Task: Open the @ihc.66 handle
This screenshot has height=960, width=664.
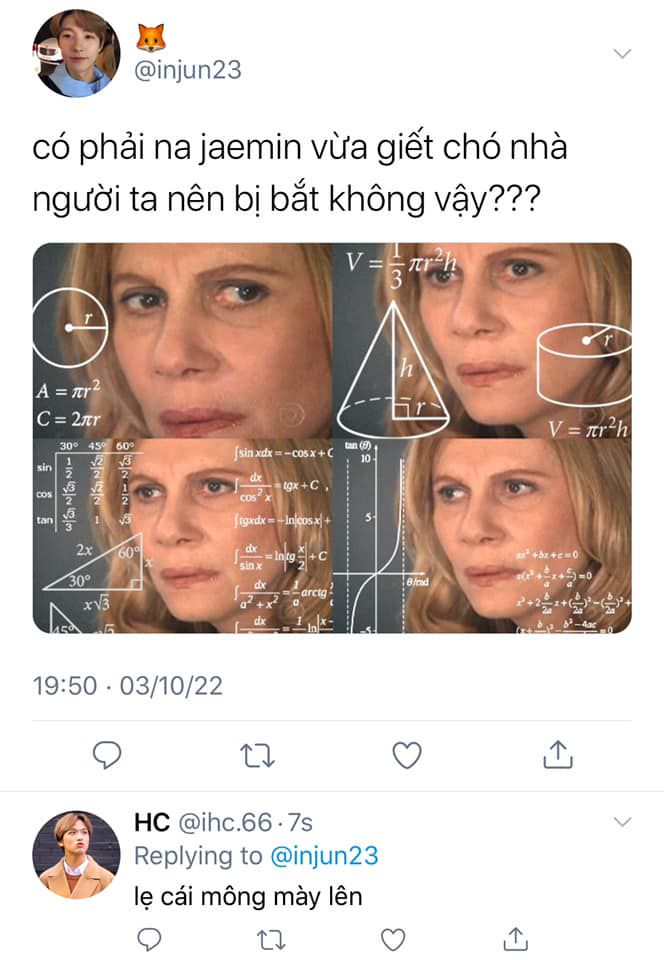Action: pos(225,822)
